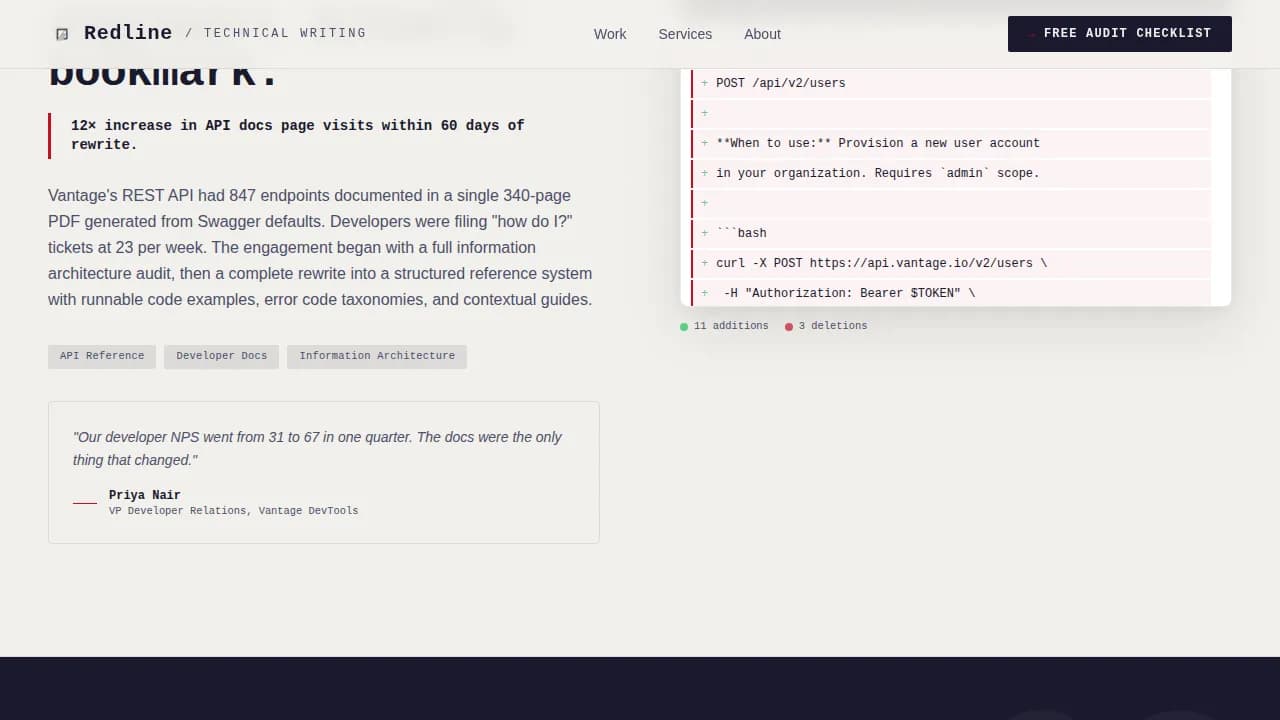Click the '```bash' diff line
The height and width of the screenshot is (720, 1280).
[951, 233]
